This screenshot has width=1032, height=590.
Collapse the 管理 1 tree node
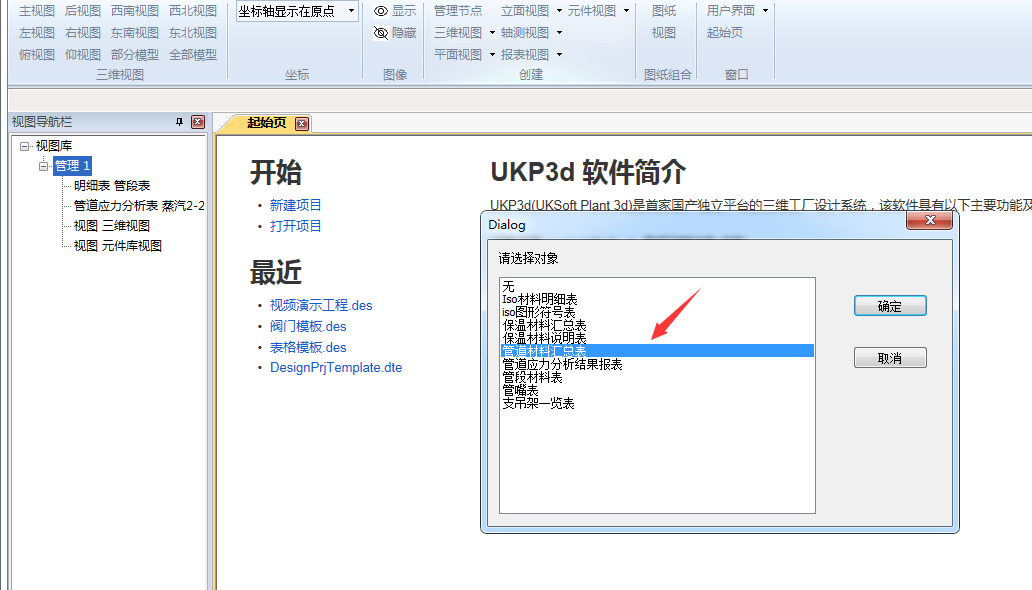(44, 166)
